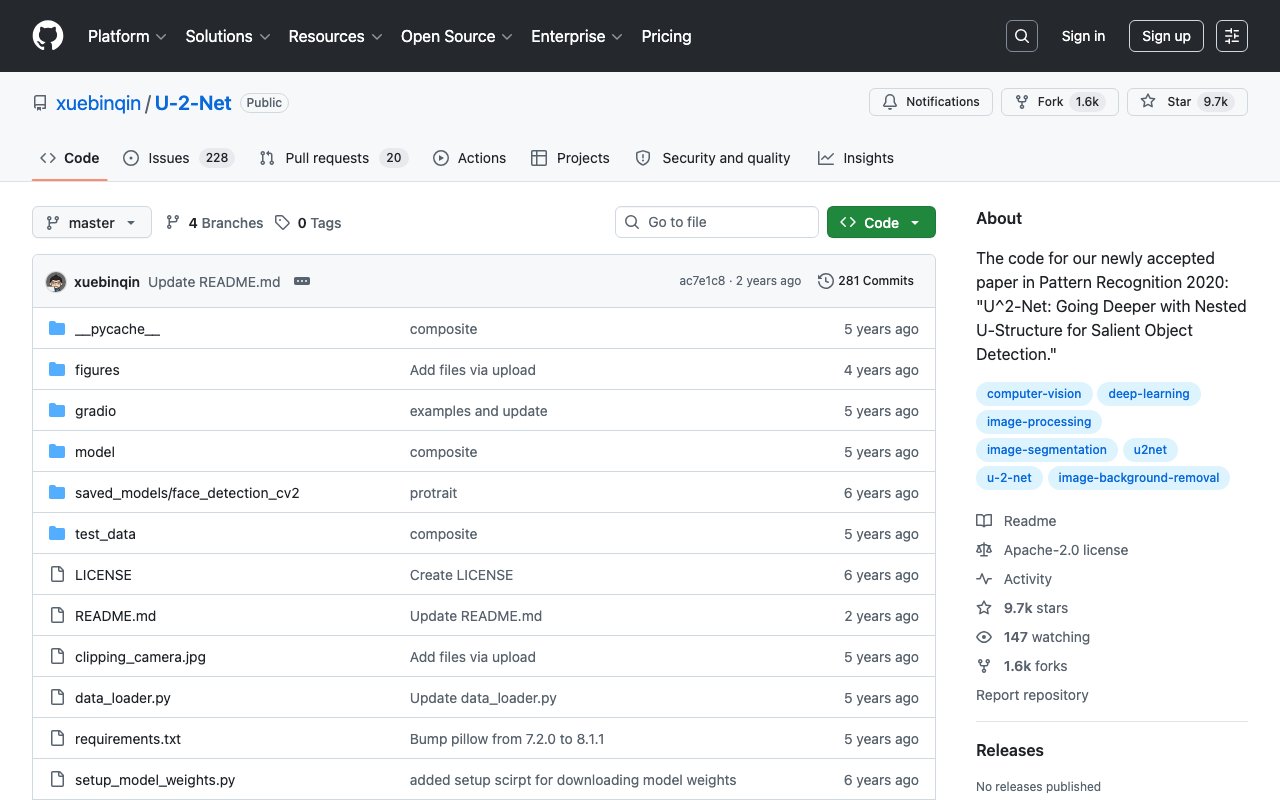Click the Activity pulse icon
Viewport: 1280px width, 800px height.
(984, 579)
